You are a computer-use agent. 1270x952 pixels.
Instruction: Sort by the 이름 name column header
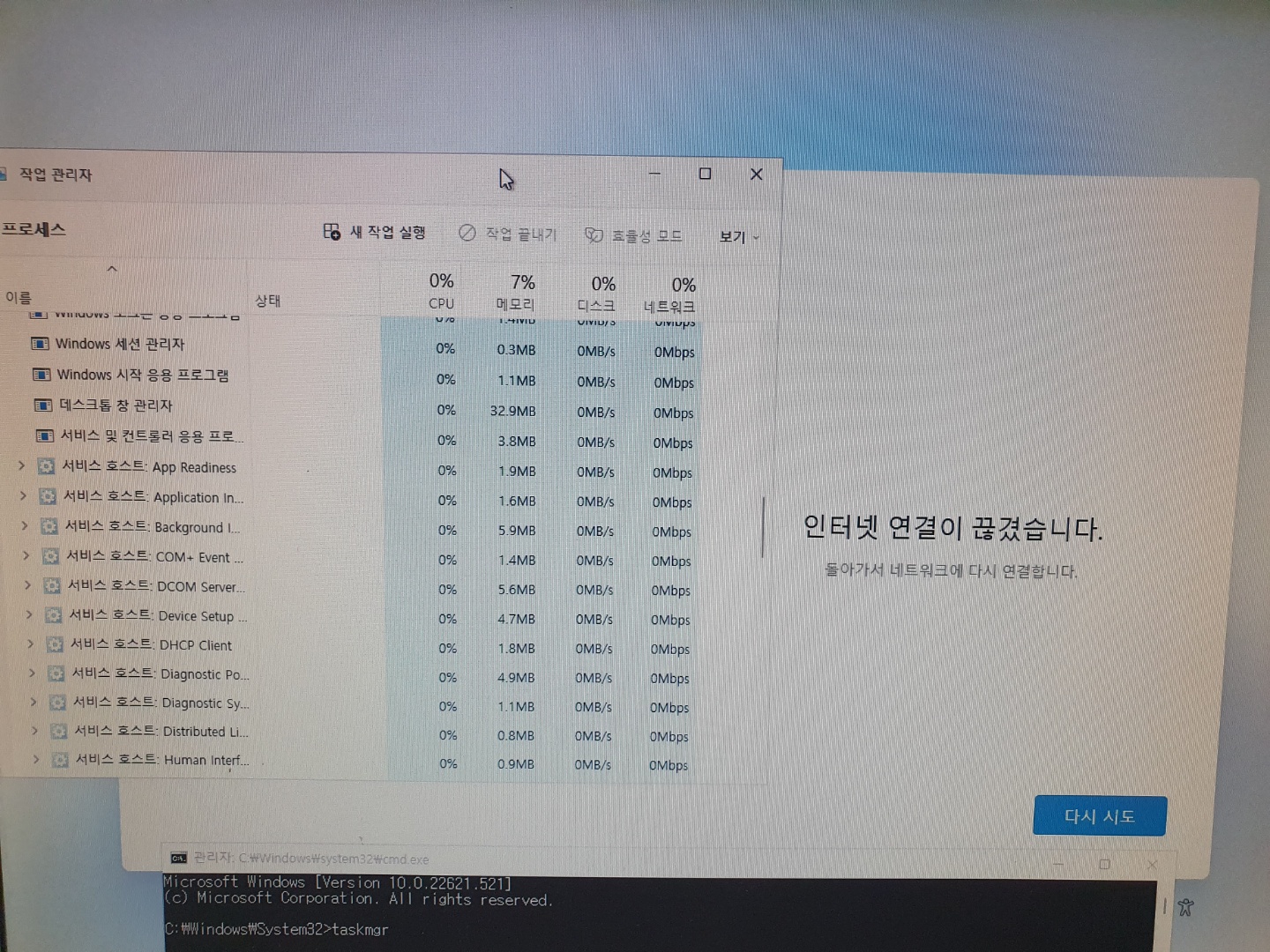[19, 297]
